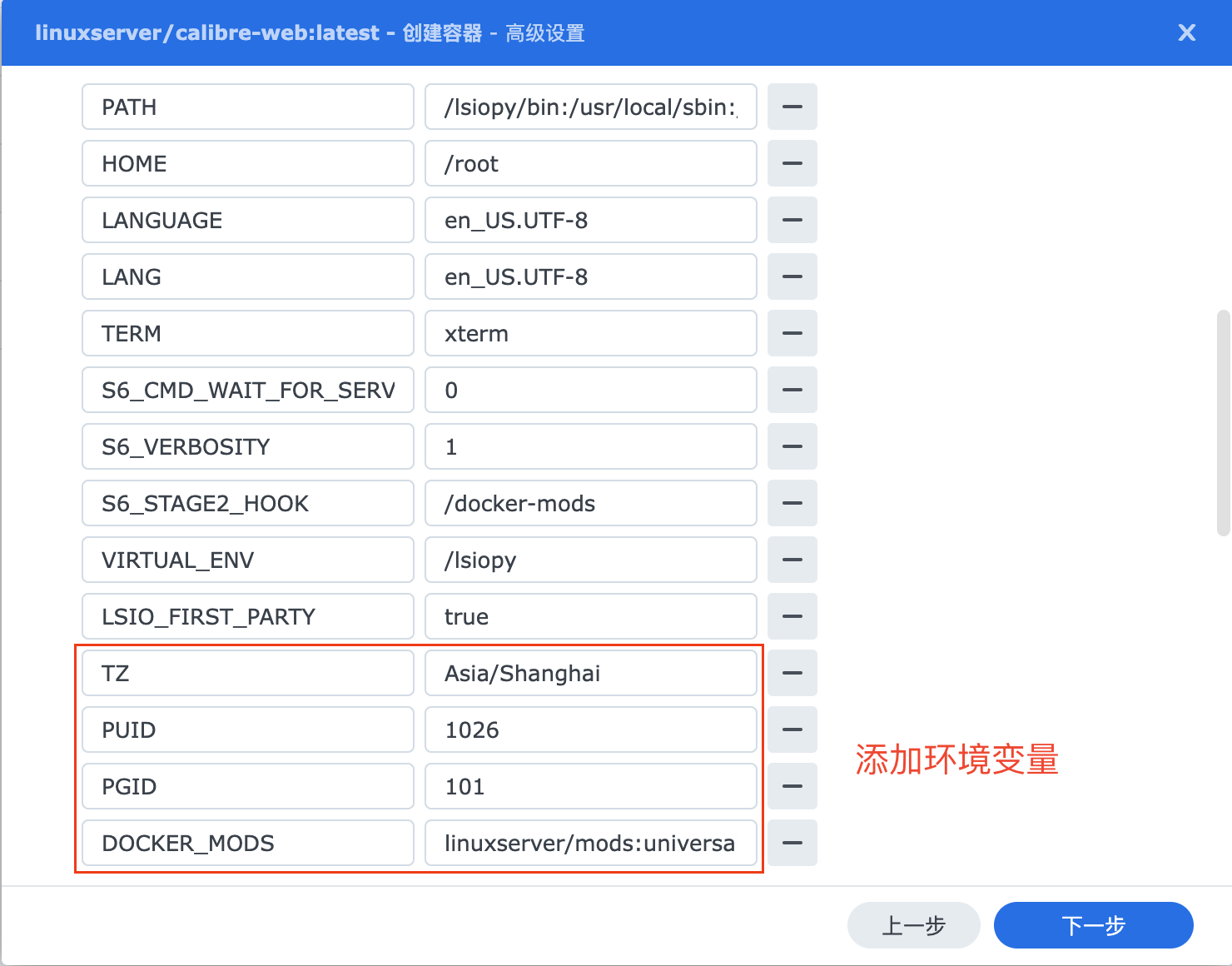Viewport: 1232px width, 966px height.
Task: Delete the LANGUAGE variable with minus button
Action: 792,220
